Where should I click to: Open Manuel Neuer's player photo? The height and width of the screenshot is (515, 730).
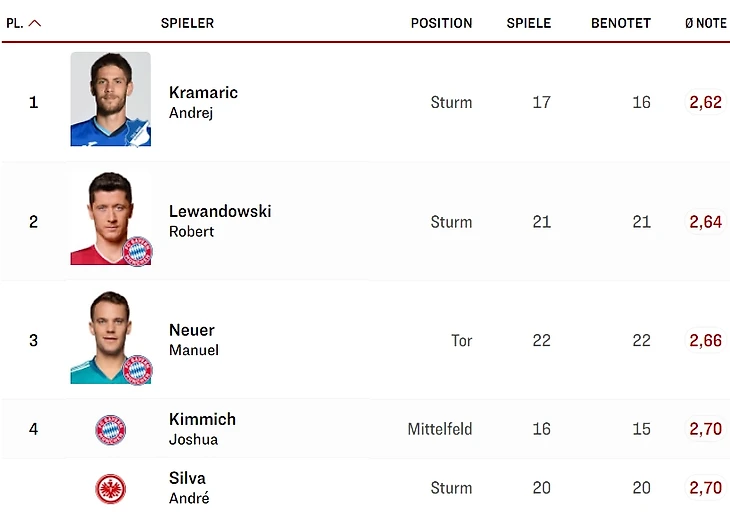click(x=108, y=338)
